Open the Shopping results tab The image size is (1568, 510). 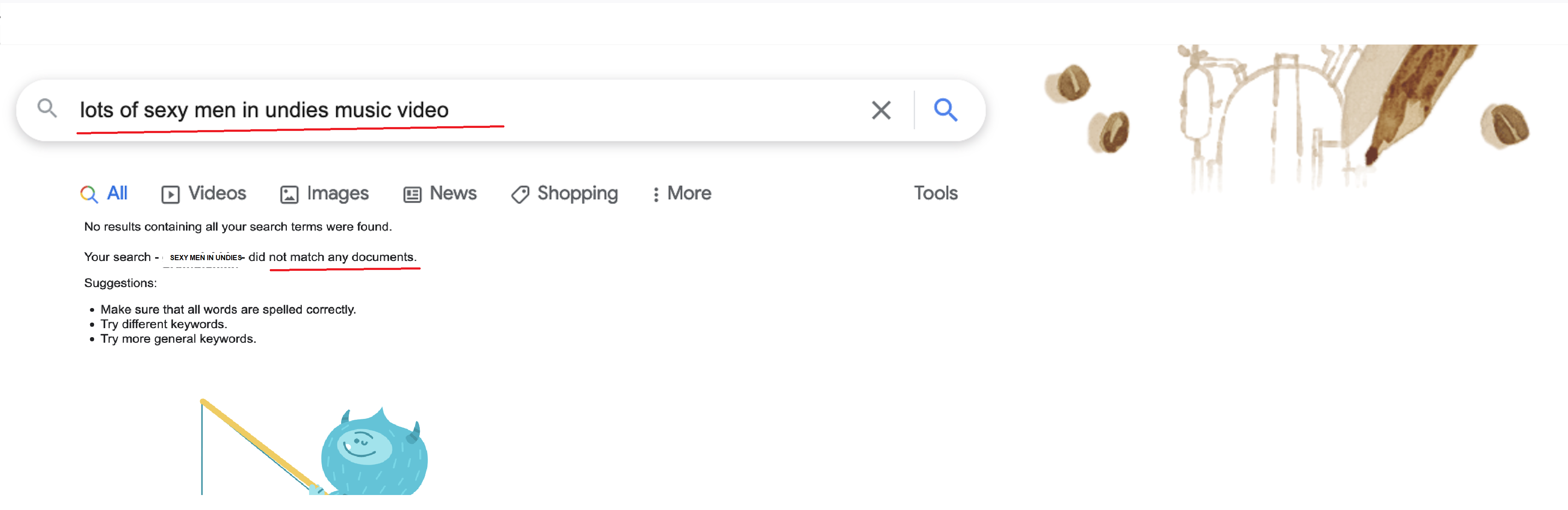pyautogui.click(x=564, y=194)
